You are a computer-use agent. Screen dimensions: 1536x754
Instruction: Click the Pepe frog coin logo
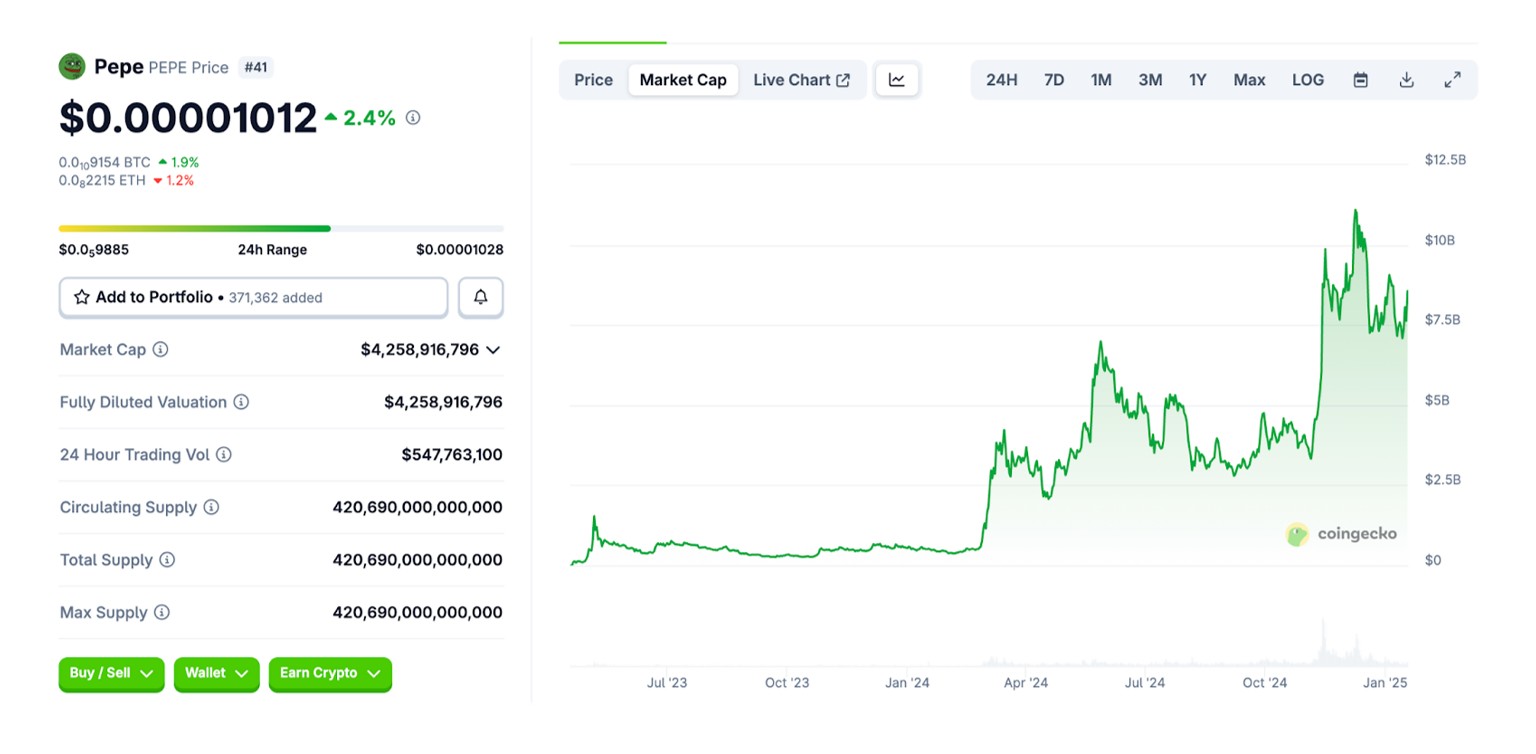pyautogui.click(x=72, y=67)
